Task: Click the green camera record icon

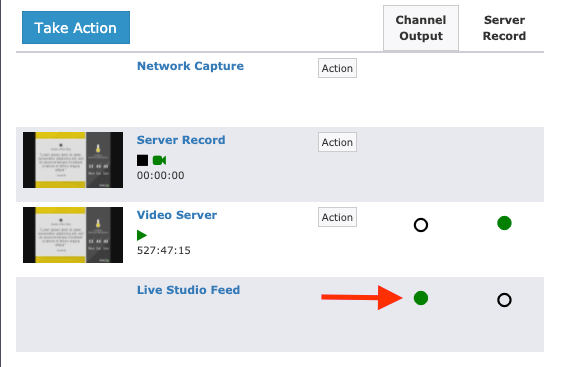Action: (159, 160)
